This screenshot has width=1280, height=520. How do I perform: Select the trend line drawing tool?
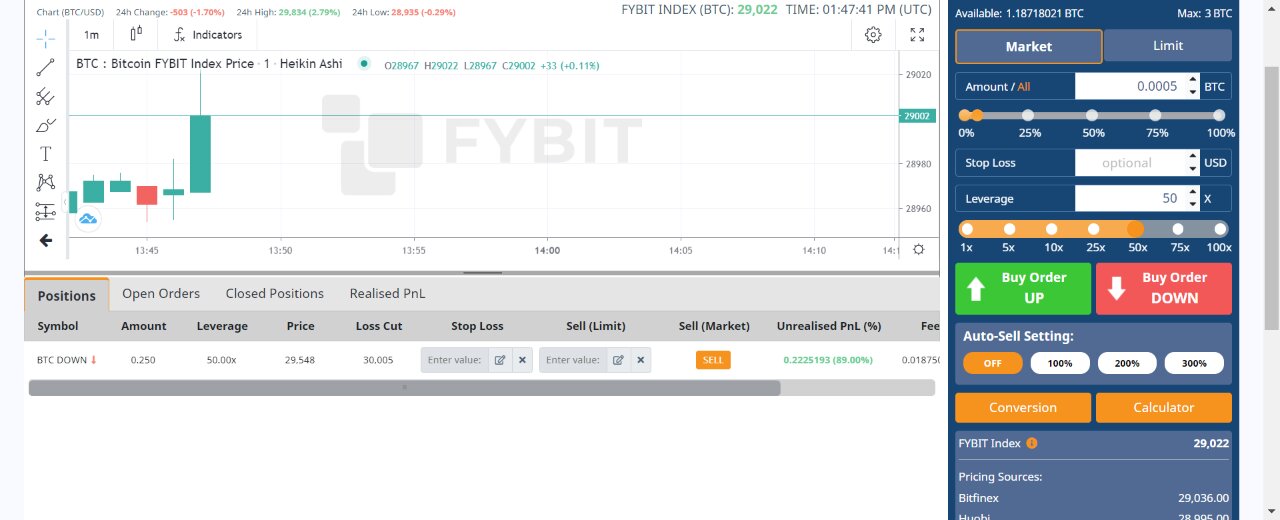coord(46,68)
